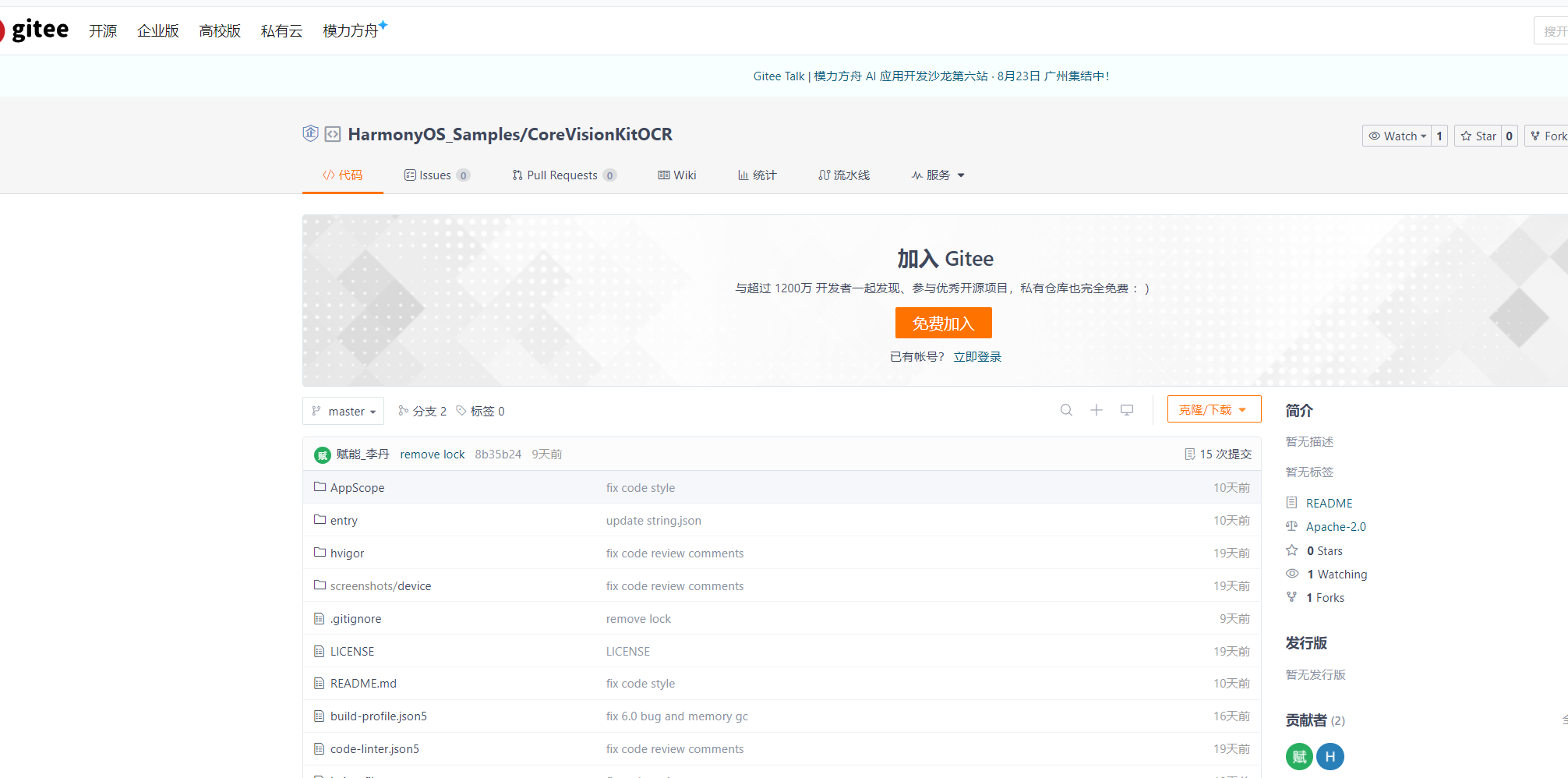View tags via 标签 0
The width and height of the screenshot is (1568, 778).
480,411
